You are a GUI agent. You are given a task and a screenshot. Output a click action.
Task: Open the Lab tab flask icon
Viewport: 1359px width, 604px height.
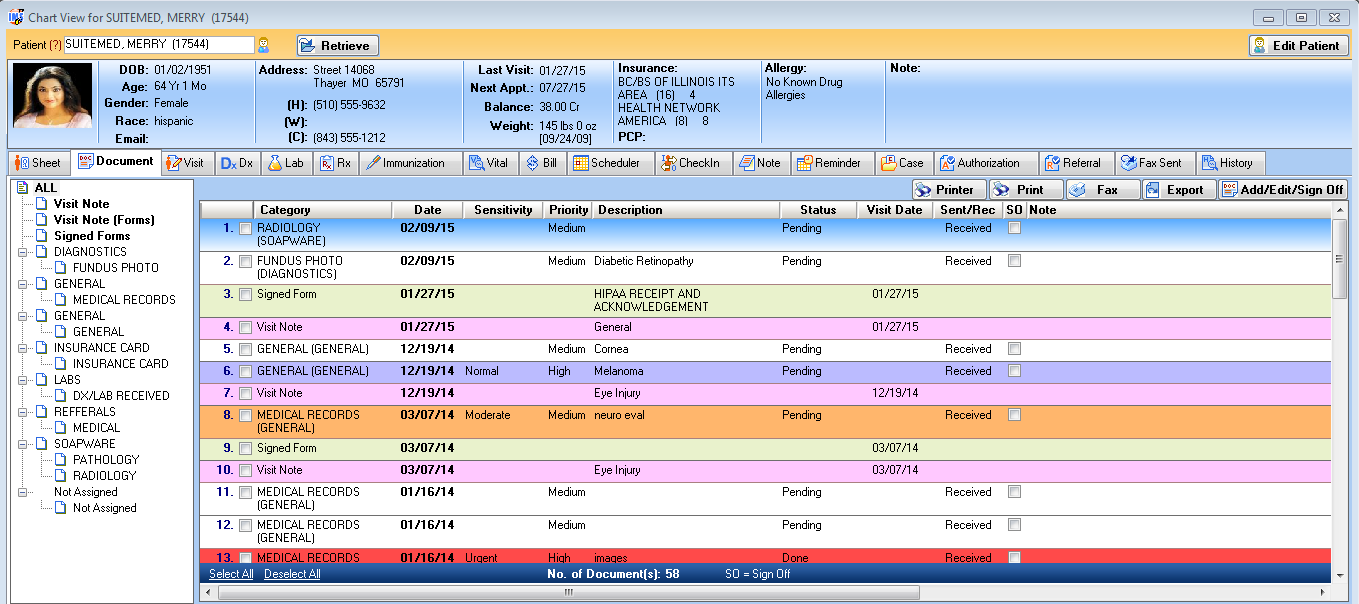coord(275,163)
